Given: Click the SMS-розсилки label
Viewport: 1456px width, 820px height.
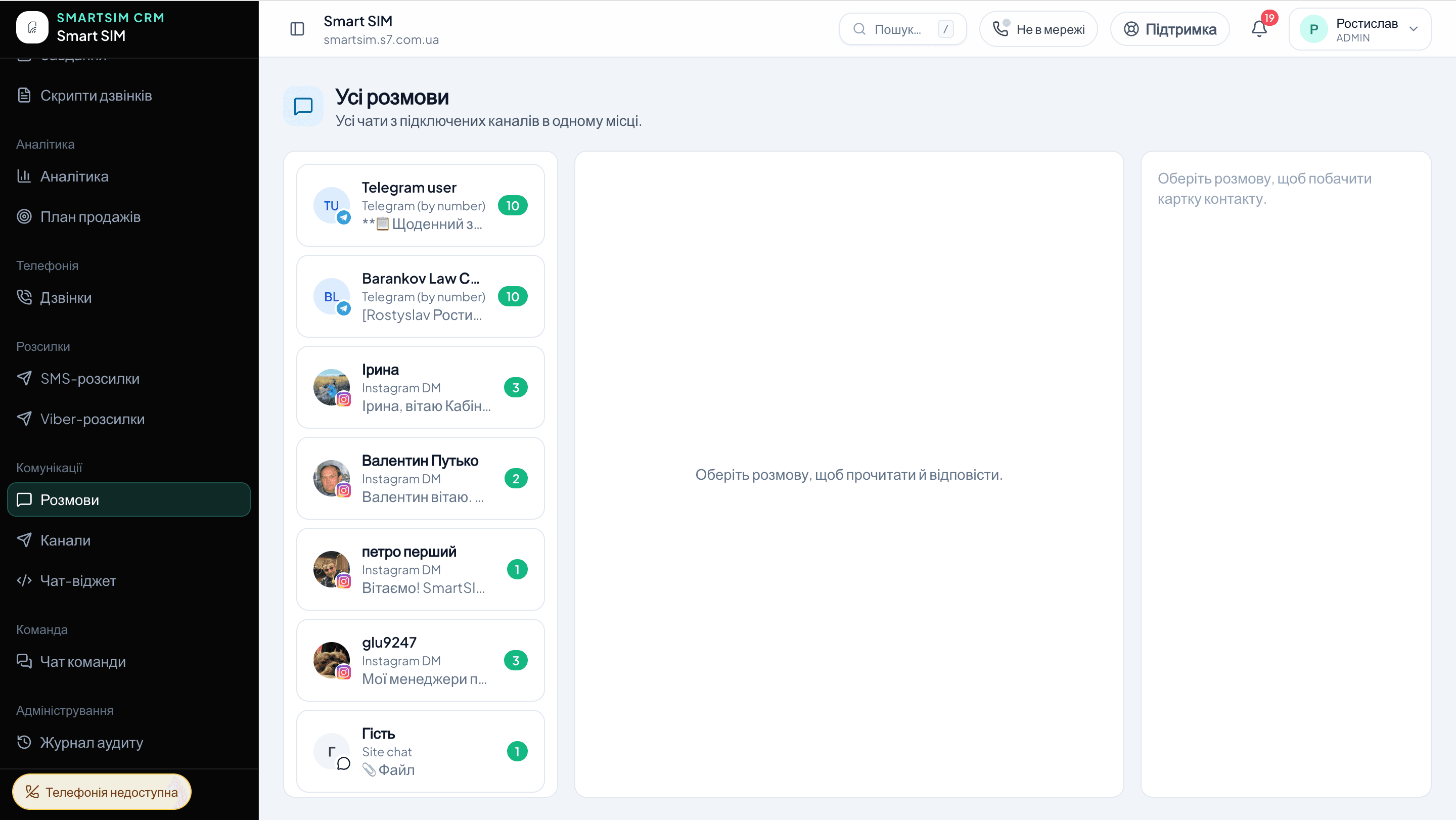Looking at the screenshot, I should coord(90,379).
